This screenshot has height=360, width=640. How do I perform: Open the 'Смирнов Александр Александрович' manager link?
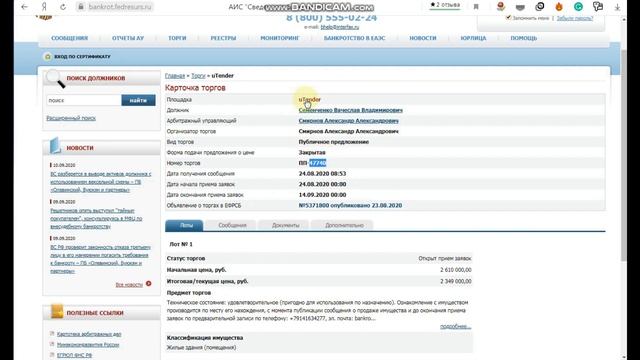point(349,121)
